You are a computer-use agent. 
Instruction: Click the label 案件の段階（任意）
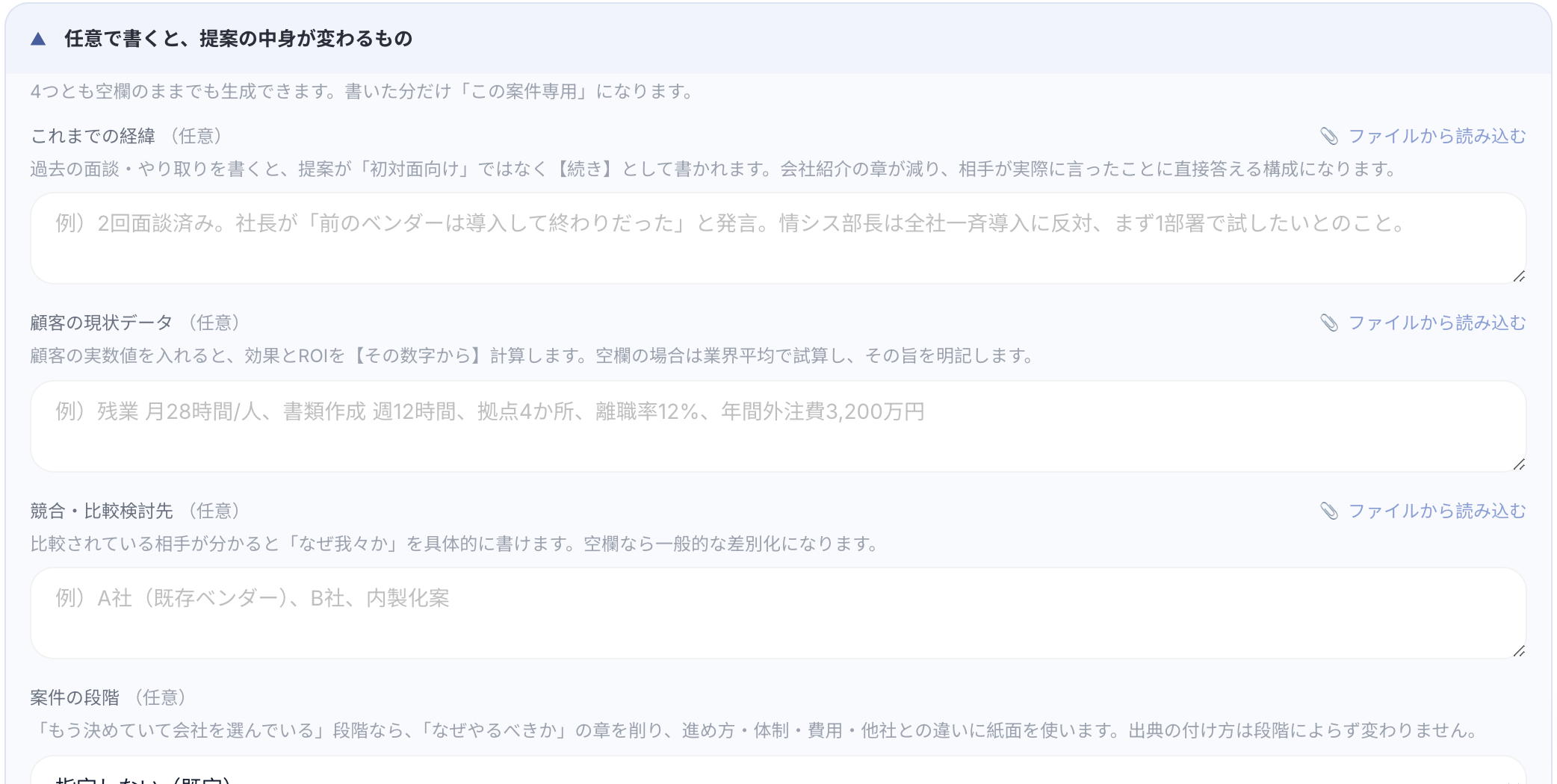coord(110,697)
